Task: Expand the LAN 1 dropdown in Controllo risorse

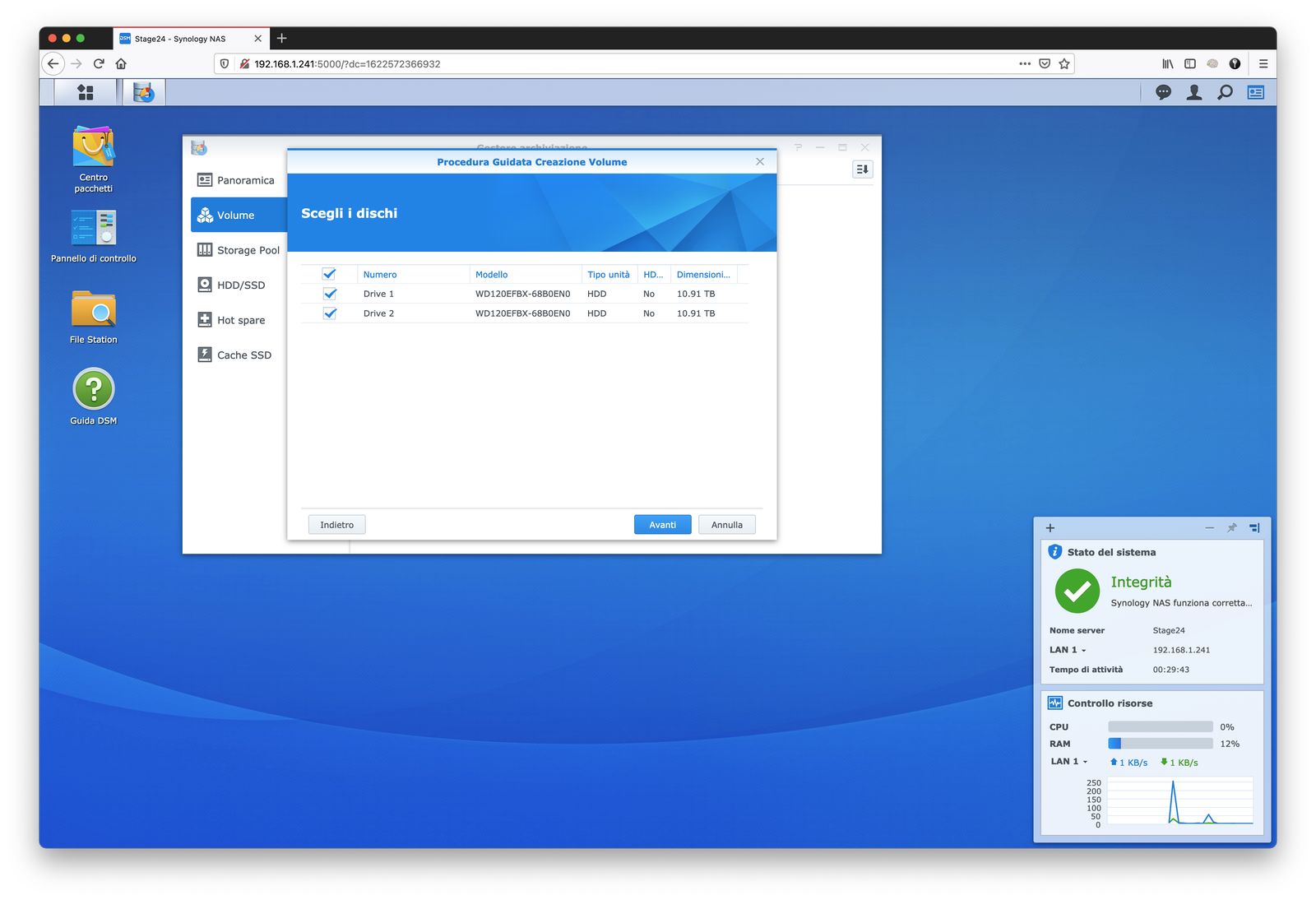Action: (x=1069, y=762)
